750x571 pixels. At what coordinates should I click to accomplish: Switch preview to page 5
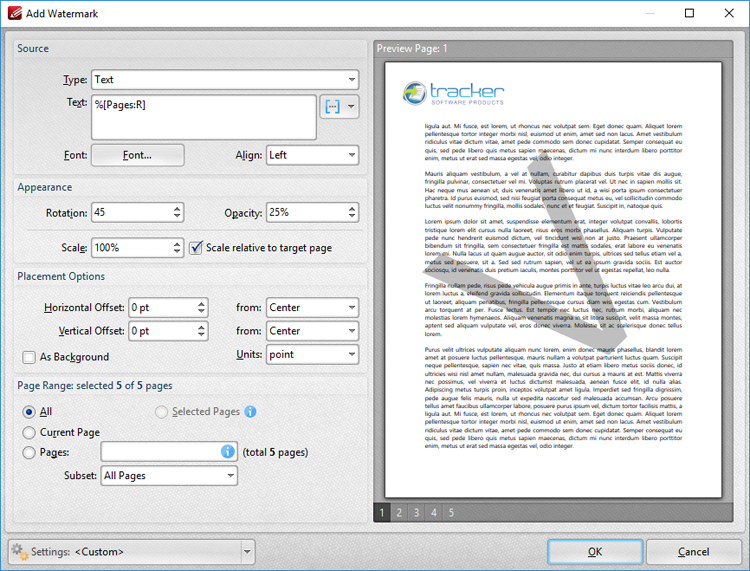click(x=451, y=513)
